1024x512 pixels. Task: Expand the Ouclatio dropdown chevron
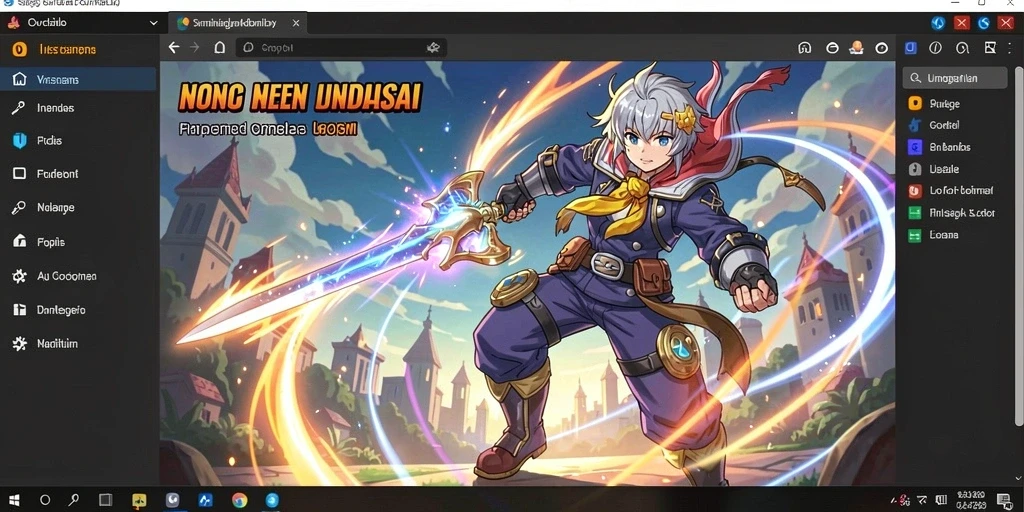coord(153,23)
